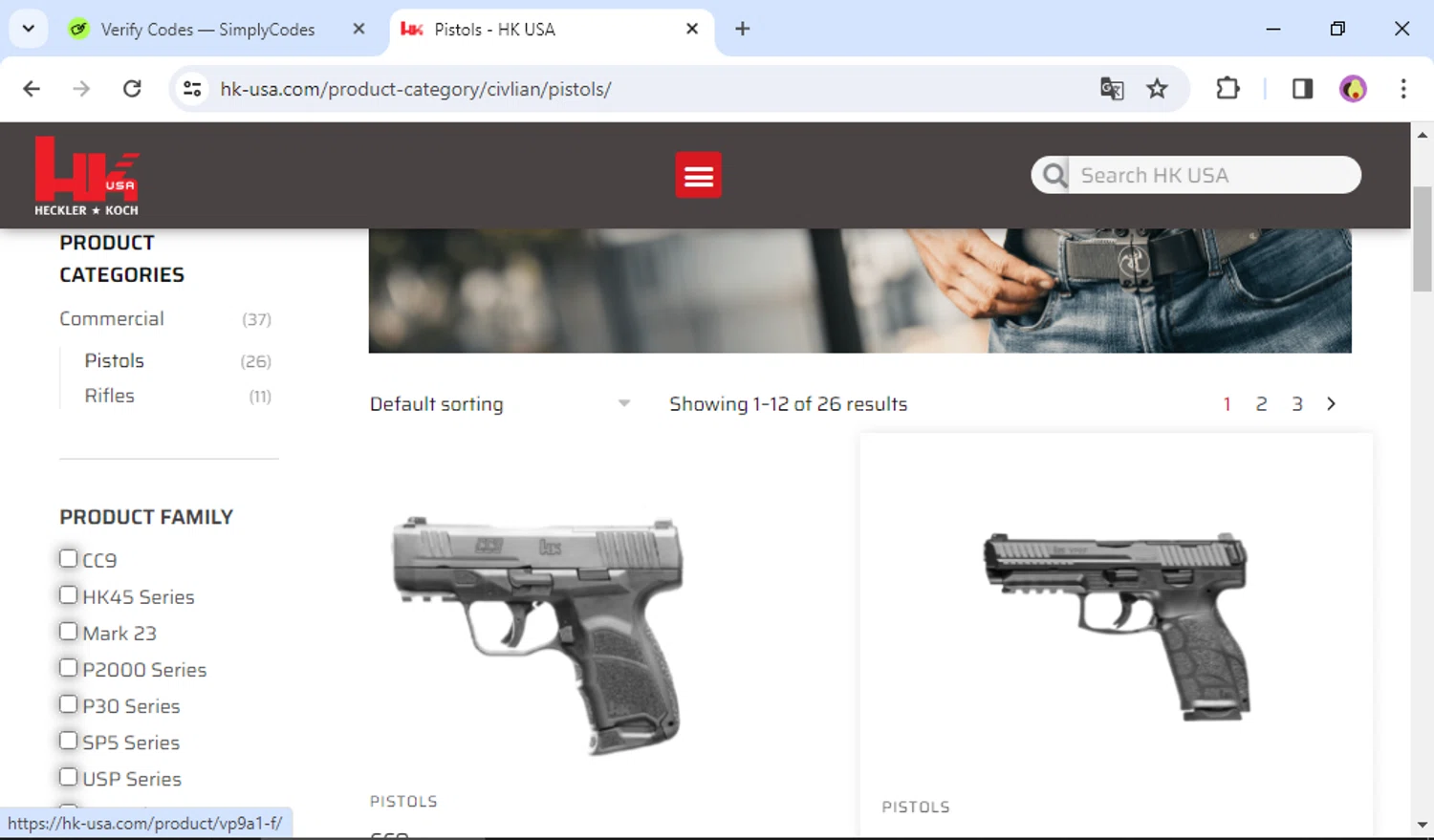Image resolution: width=1434 pixels, height=840 pixels.
Task: Open the Default sorting dropdown
Action: [x=500, y=404]
